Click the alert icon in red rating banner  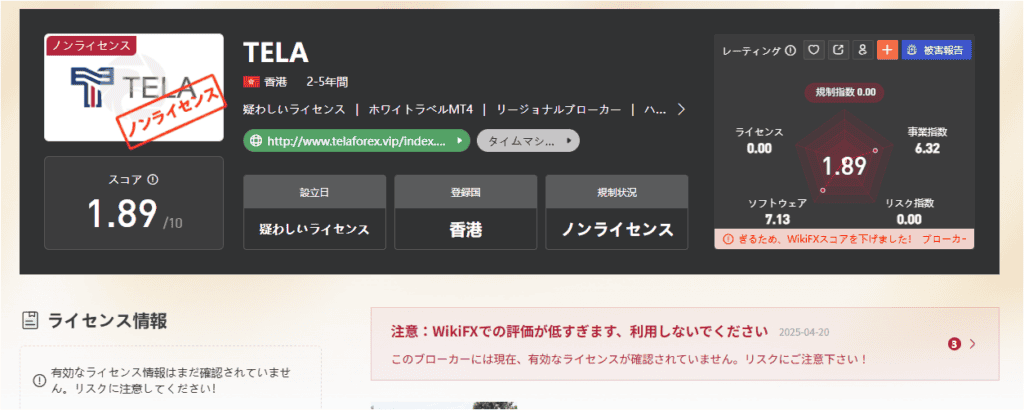pos(727,240)
